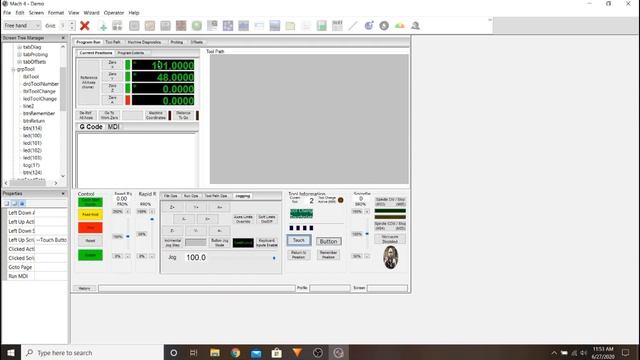Open the Screen menu
Screen dimensions: 640x360
(36, 13)
